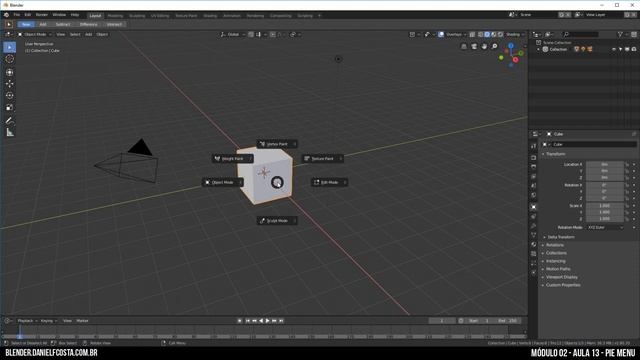Image resolution: width=640 pixels, height=360 pixels.
Task: Switch to the Layout workspace tab
Action: tap(95, 16)
